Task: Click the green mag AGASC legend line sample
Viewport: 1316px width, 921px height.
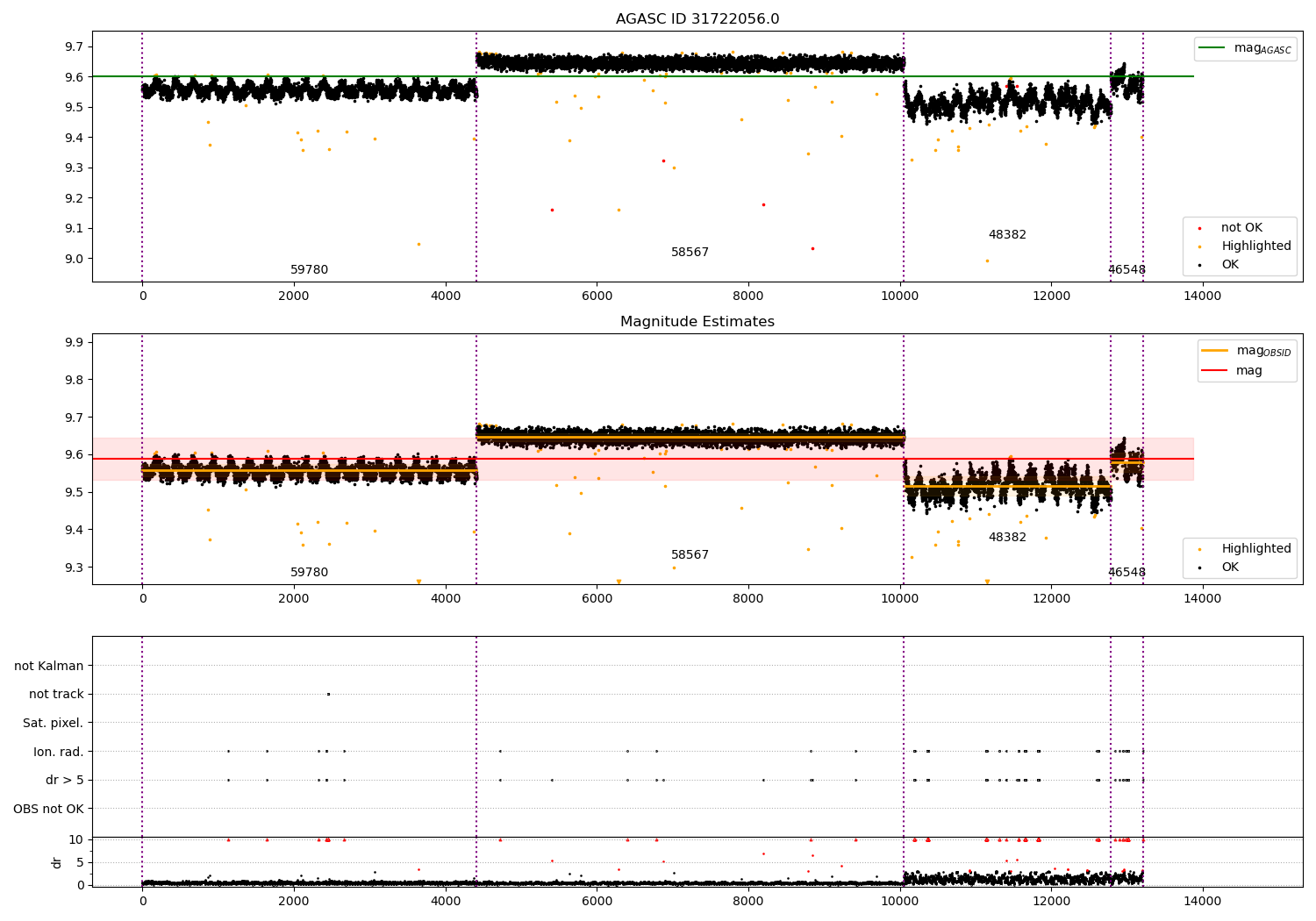Action: pyautogui.click(x=1213, y=48)
